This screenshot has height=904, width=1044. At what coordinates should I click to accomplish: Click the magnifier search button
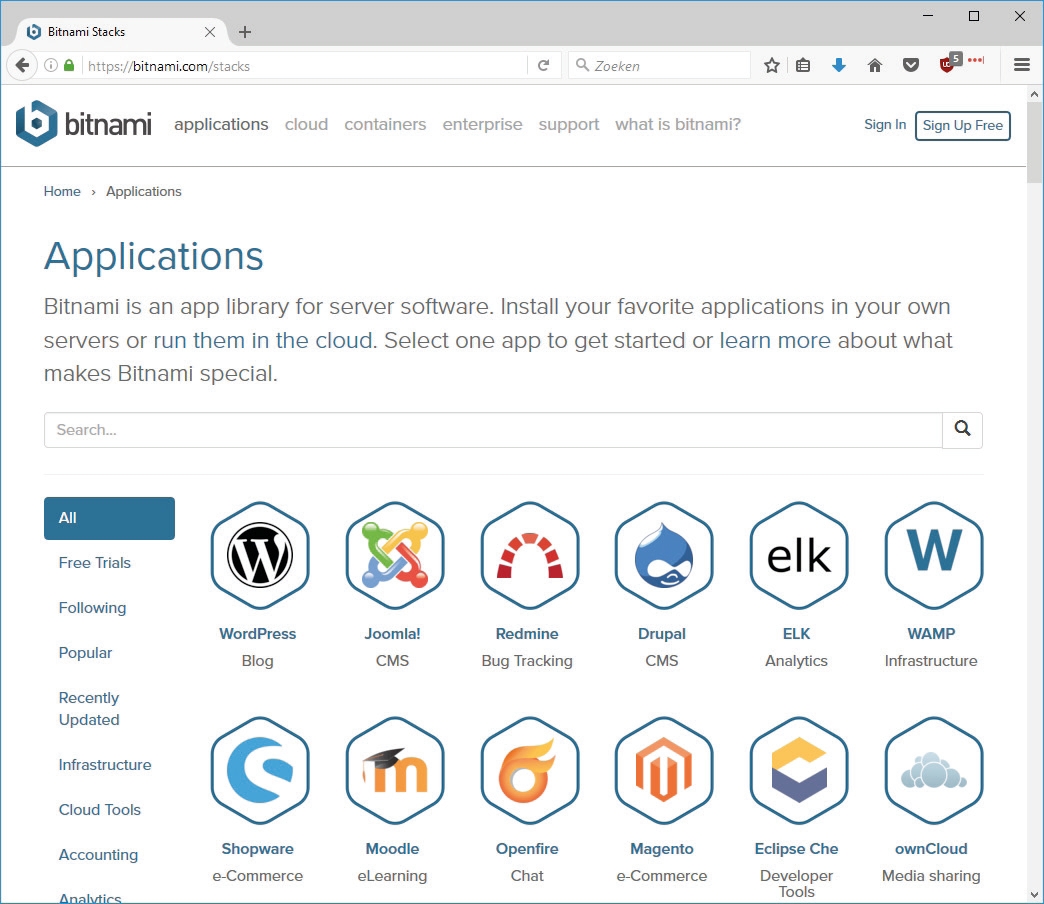click(962, 430)
